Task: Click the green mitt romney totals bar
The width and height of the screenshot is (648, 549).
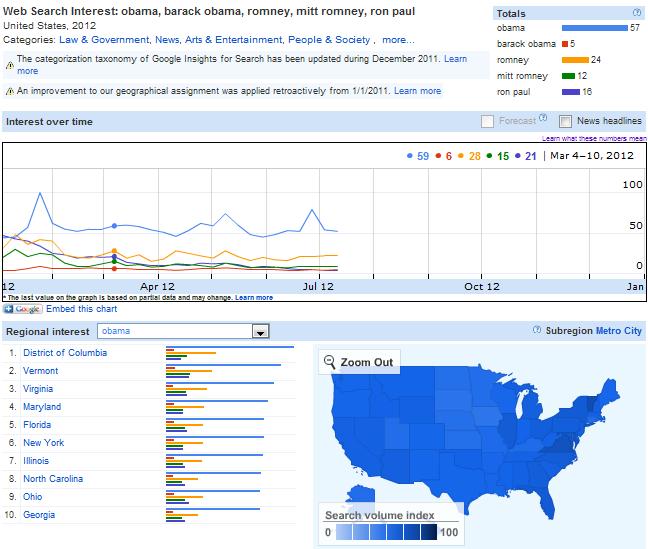Action: coord(569,76)
